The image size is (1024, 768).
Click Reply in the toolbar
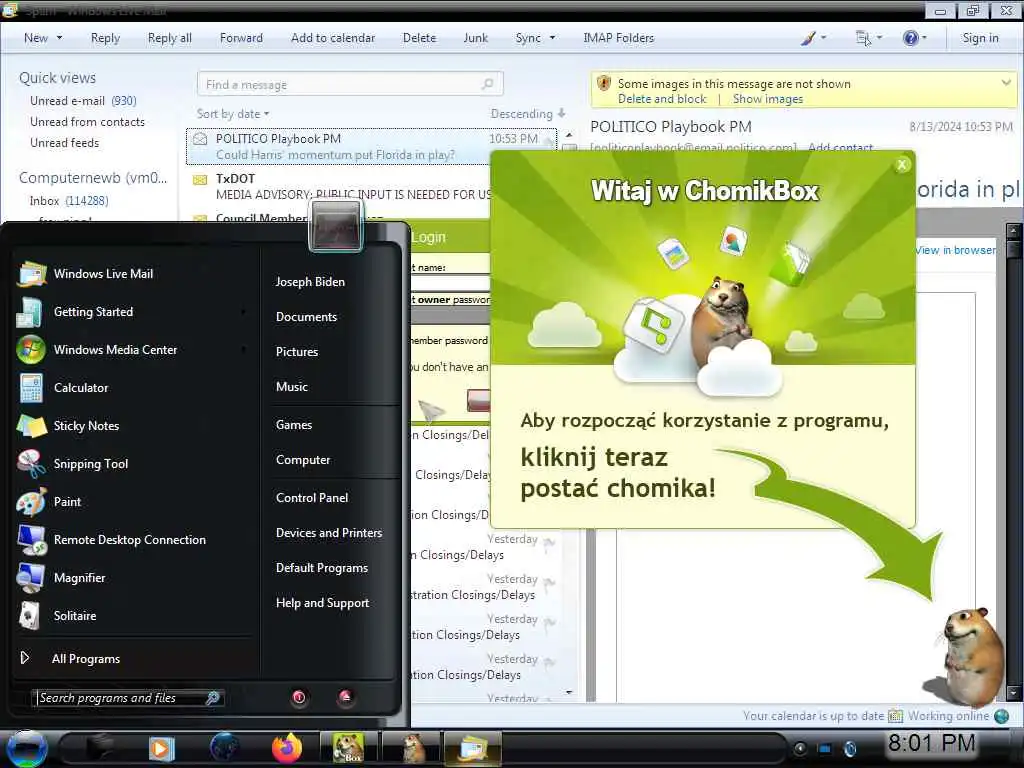coord(105,38)
